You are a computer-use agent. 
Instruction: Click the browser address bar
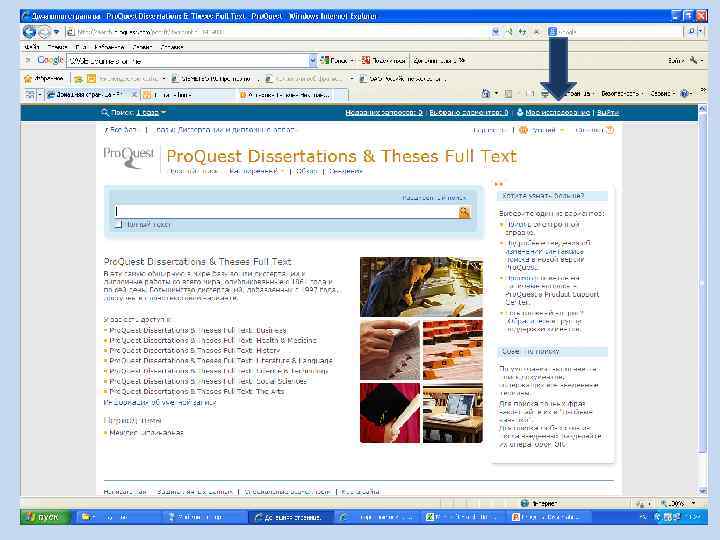[x=277, y=32]
